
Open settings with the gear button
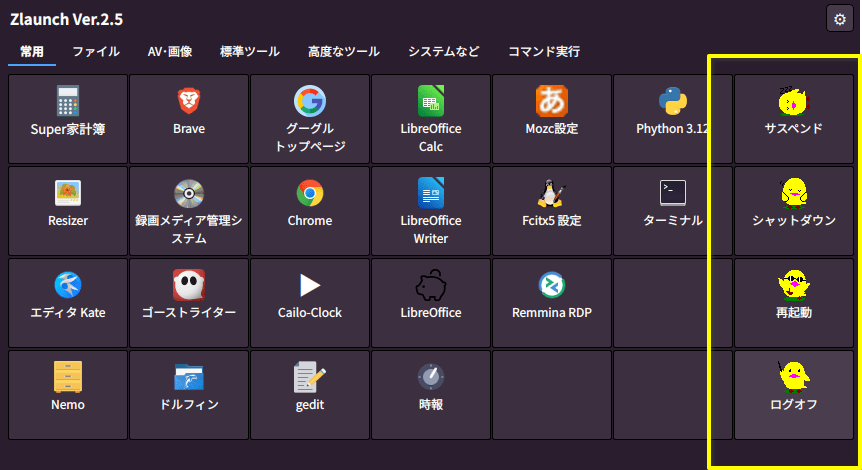839,19
